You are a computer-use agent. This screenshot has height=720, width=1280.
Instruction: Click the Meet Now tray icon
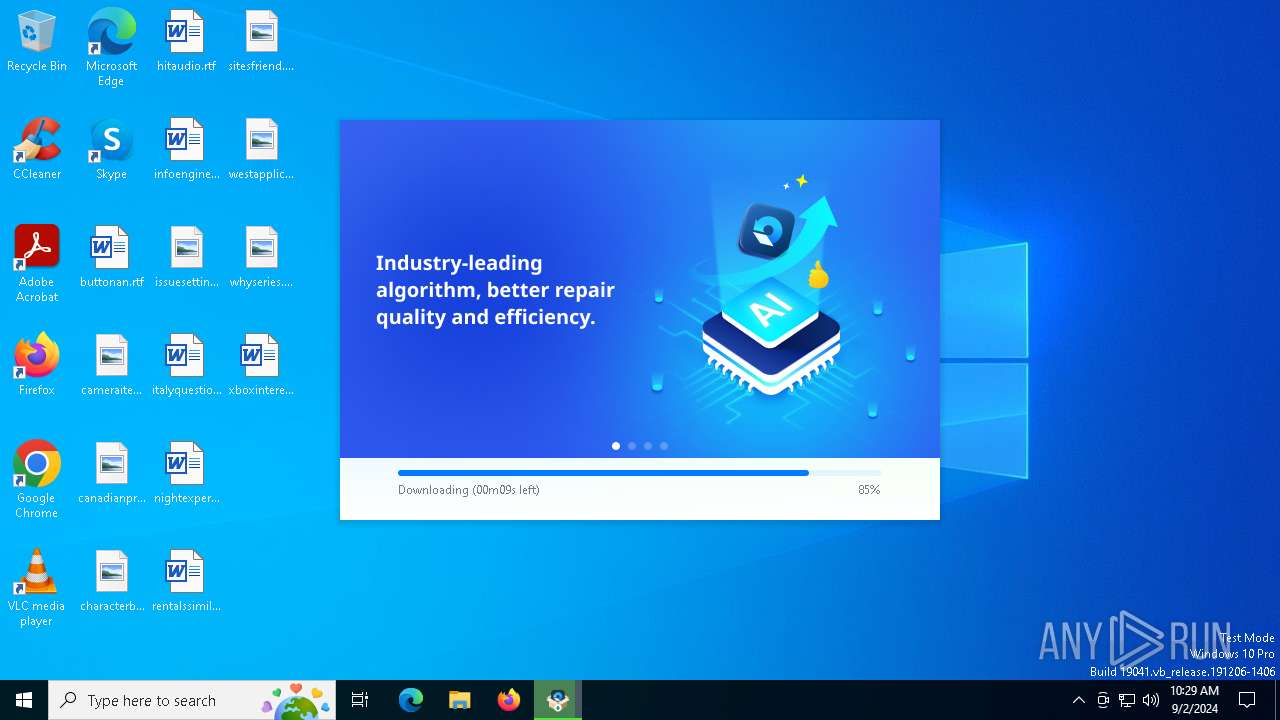coord(1103,700)
